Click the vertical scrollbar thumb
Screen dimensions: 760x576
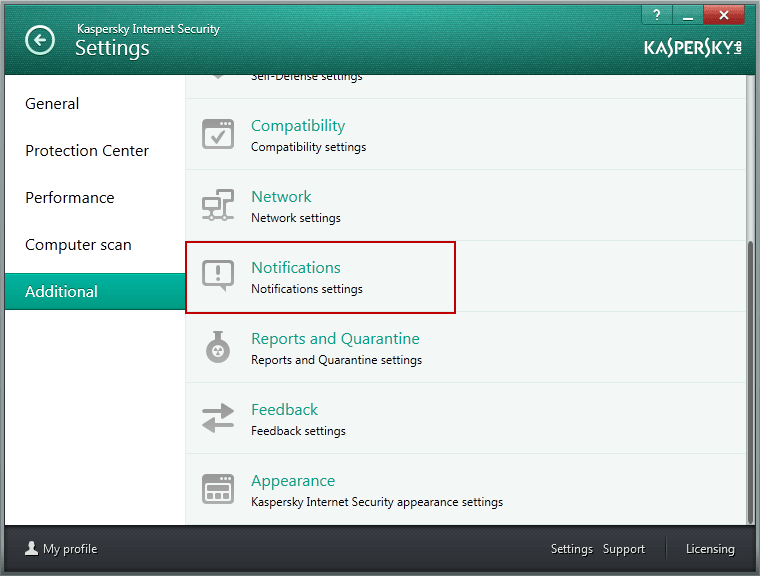tap(751, 382)
